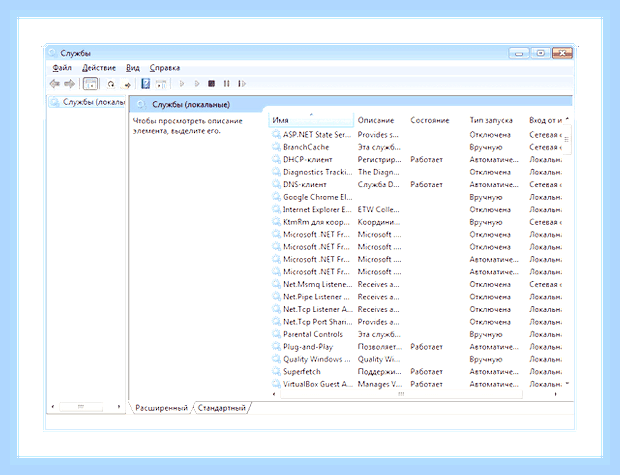Open the Справка menu

tap(164, 68)
